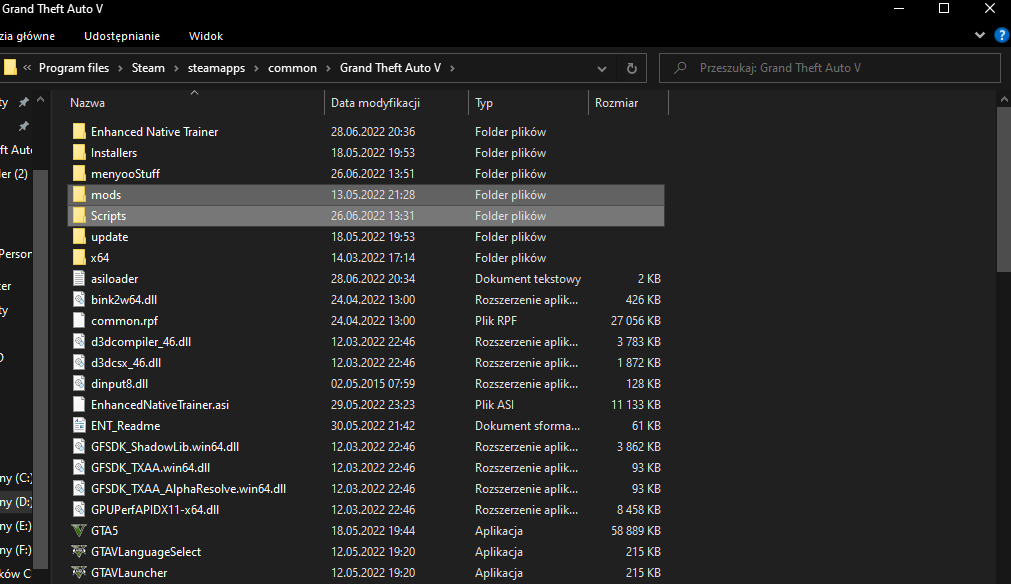Click the asiloader text document icon

point(79,278)
